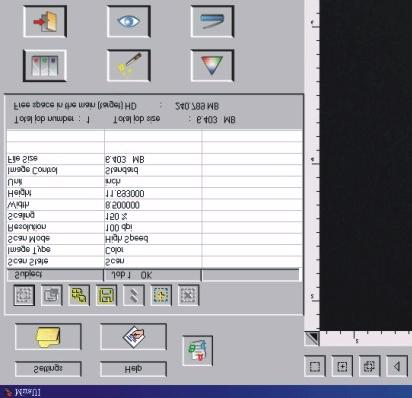Select the Height row label

[x=19, y=193]
